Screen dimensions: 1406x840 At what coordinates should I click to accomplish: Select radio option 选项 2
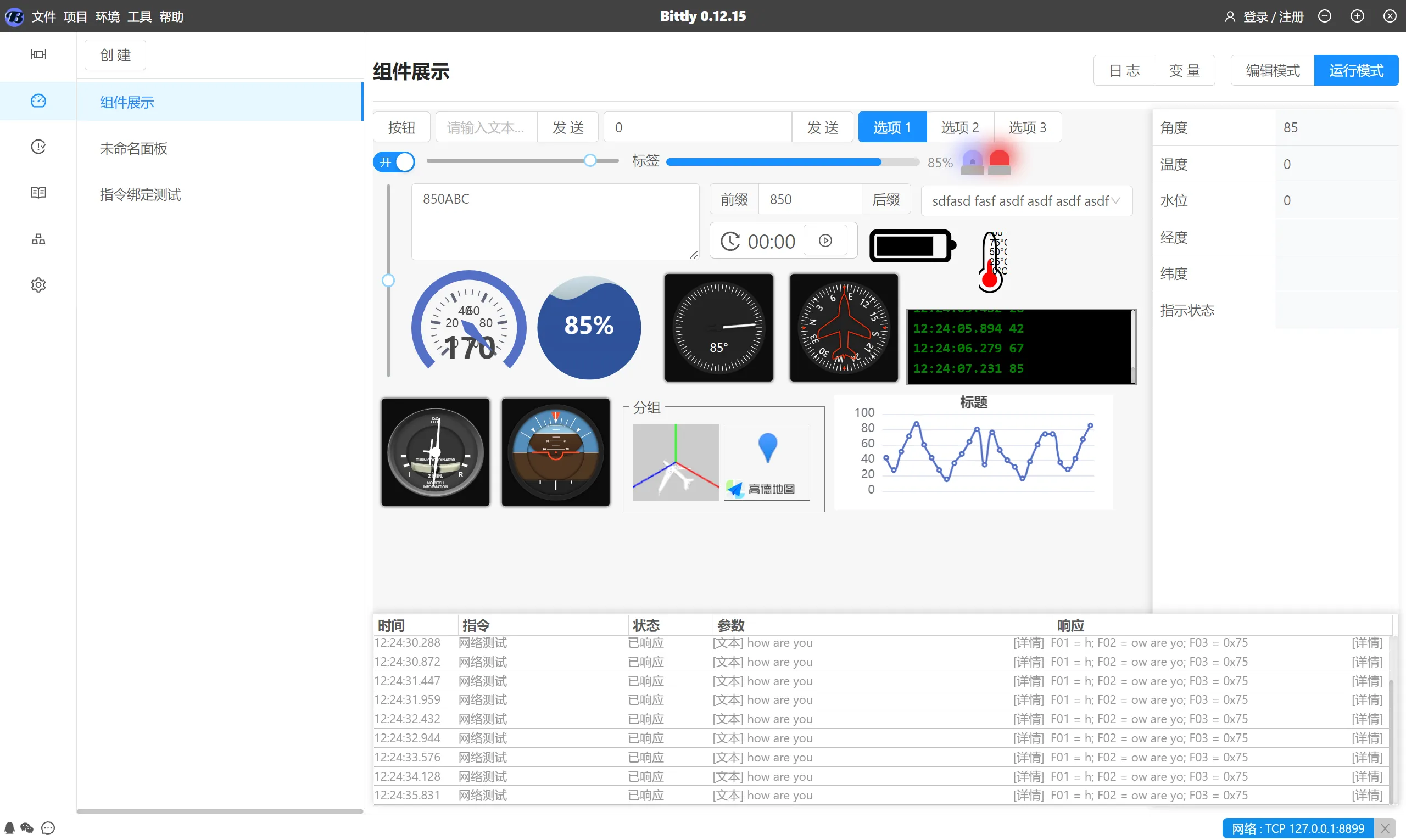(961, 127)
